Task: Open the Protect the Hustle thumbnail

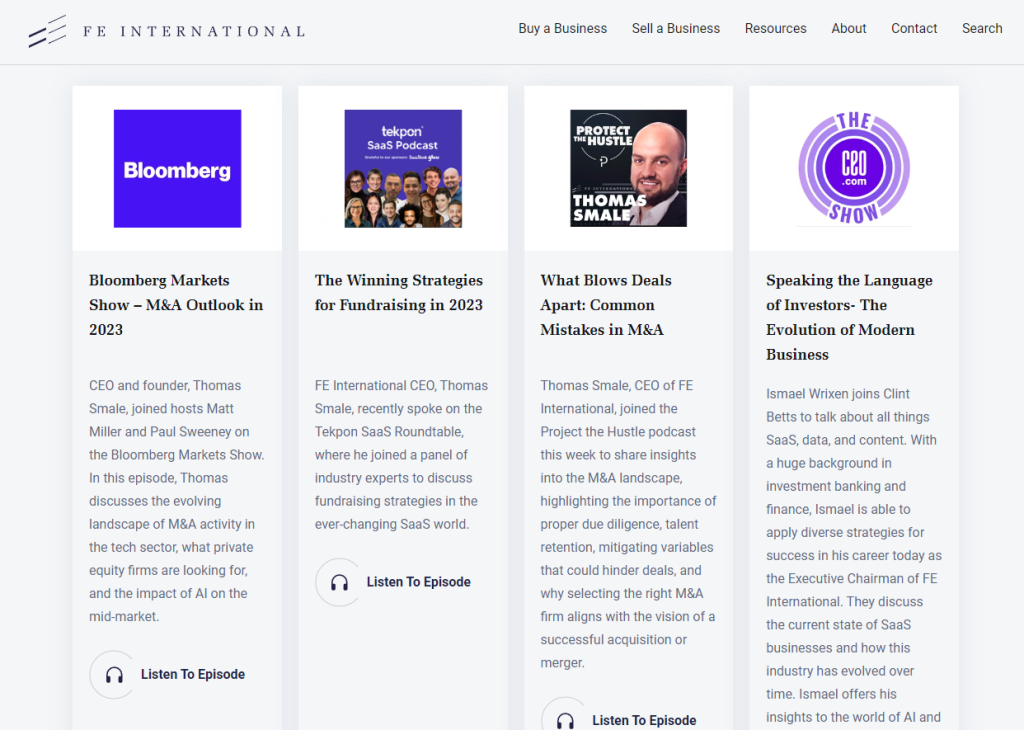Action: pyautogui.click(x=628, y=168)
